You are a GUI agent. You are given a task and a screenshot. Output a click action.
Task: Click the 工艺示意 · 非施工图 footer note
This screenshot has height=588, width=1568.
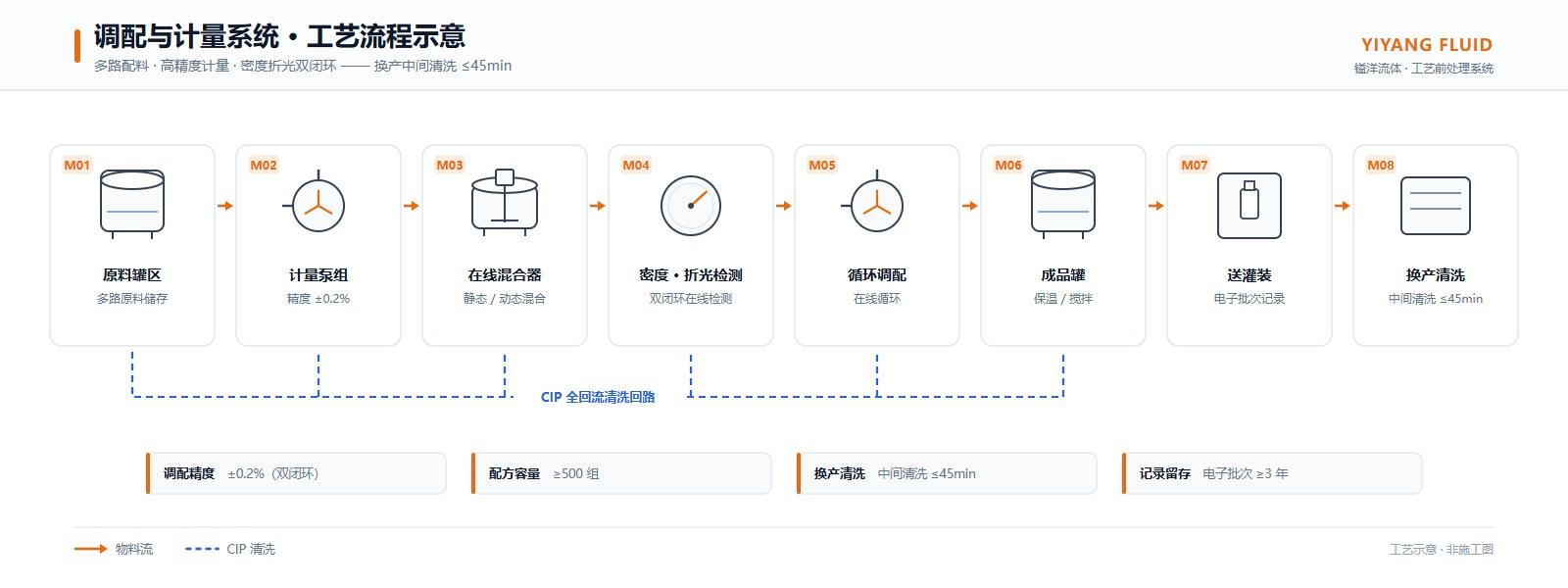[x=1442, y=550]
